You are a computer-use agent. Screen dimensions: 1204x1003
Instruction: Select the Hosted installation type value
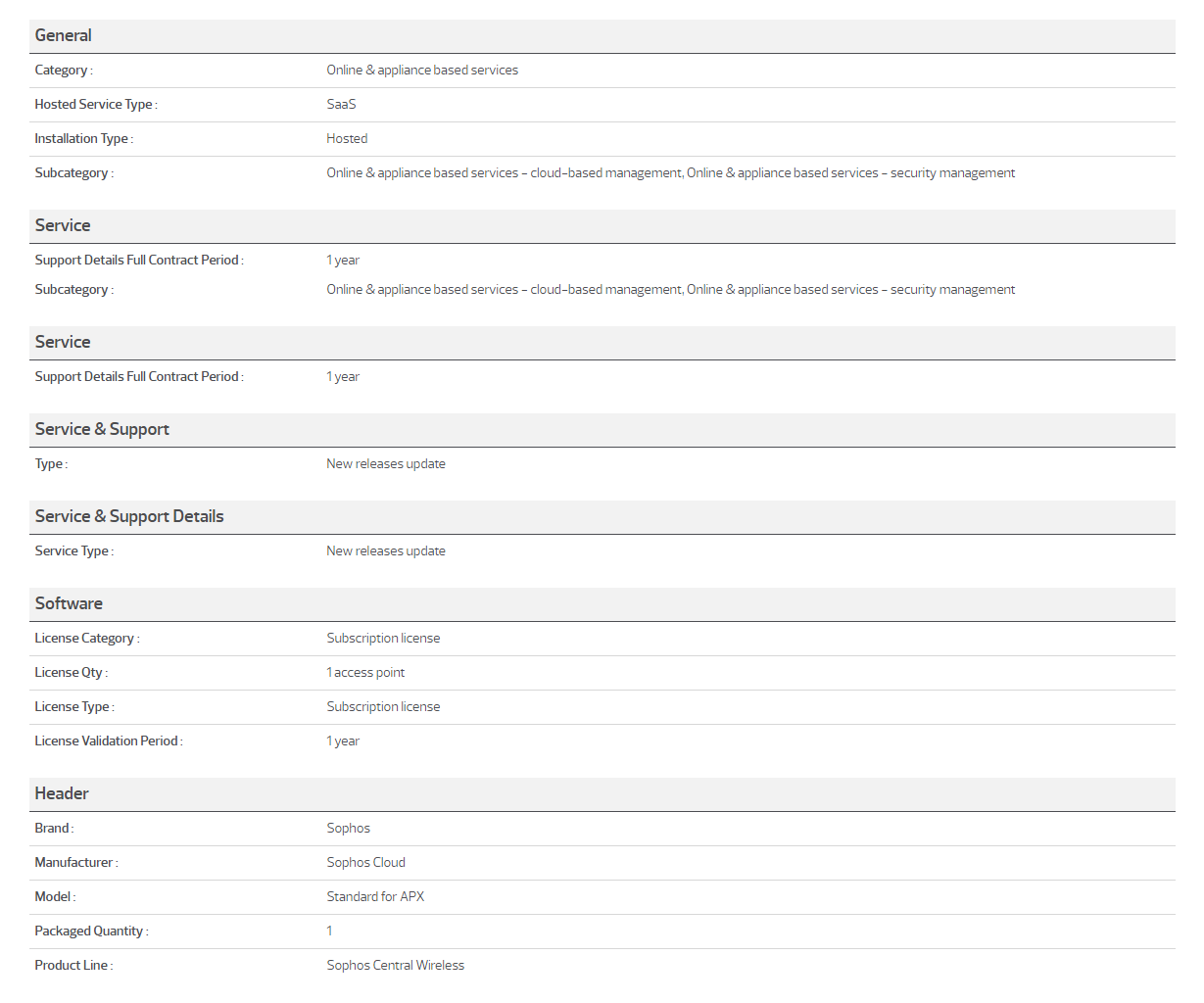(347, 139)
